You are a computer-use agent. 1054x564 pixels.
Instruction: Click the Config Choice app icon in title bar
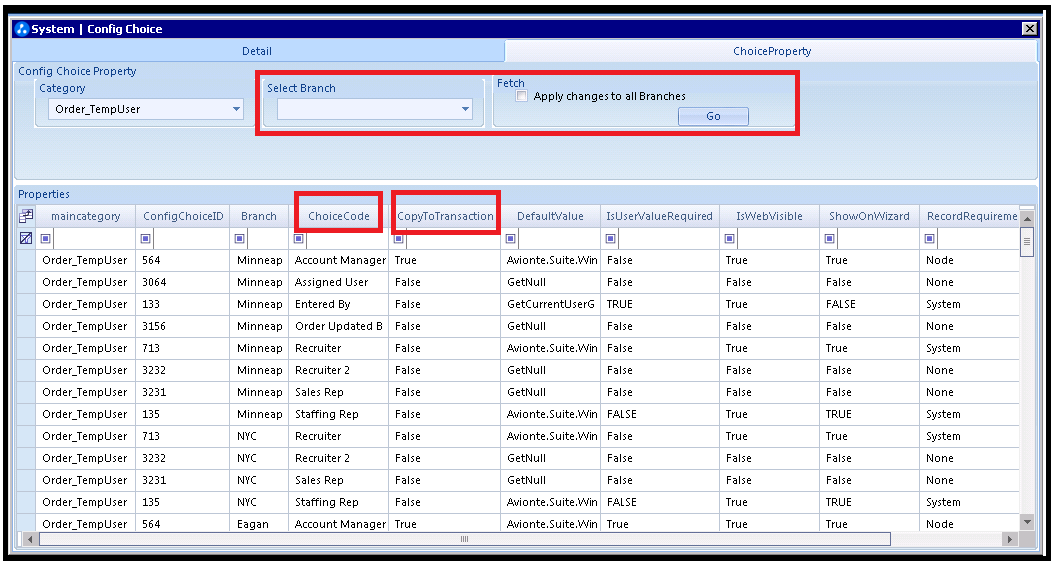[x=22, y=29]
